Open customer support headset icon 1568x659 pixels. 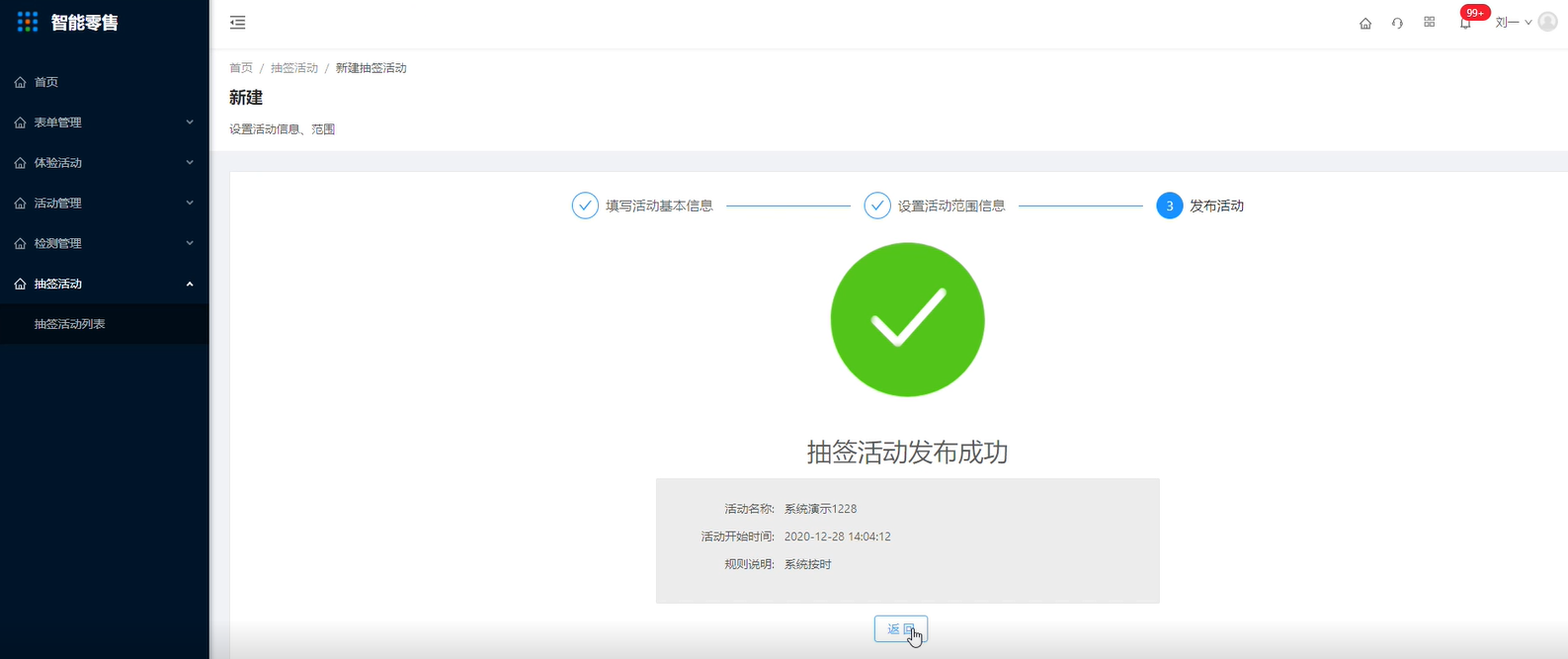coord(1397,23)
